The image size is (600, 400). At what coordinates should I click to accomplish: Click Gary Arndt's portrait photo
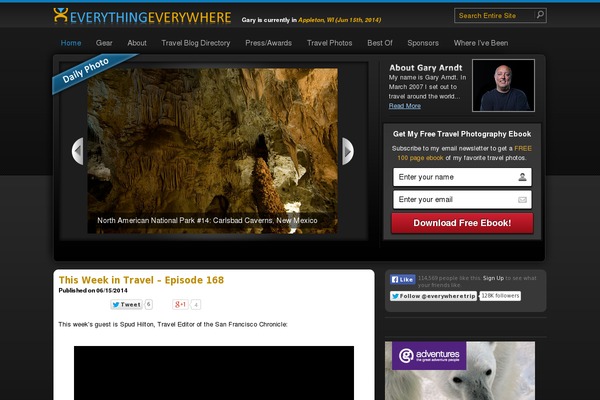(x=503, y=85)
